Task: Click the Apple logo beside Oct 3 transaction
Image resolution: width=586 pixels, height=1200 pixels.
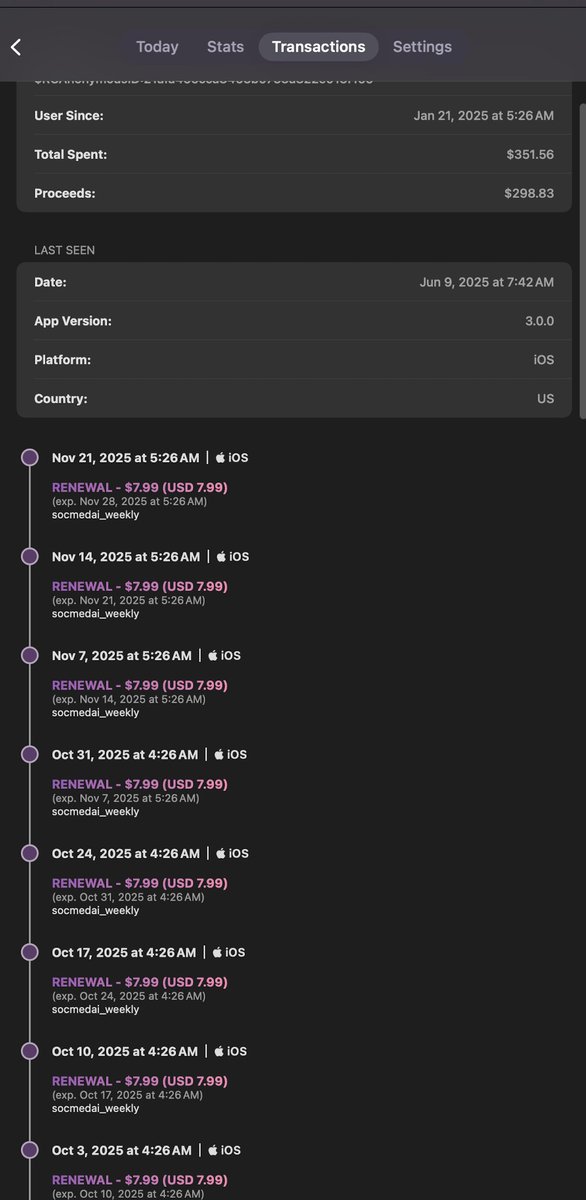Action: click(x=213, y=1150)
